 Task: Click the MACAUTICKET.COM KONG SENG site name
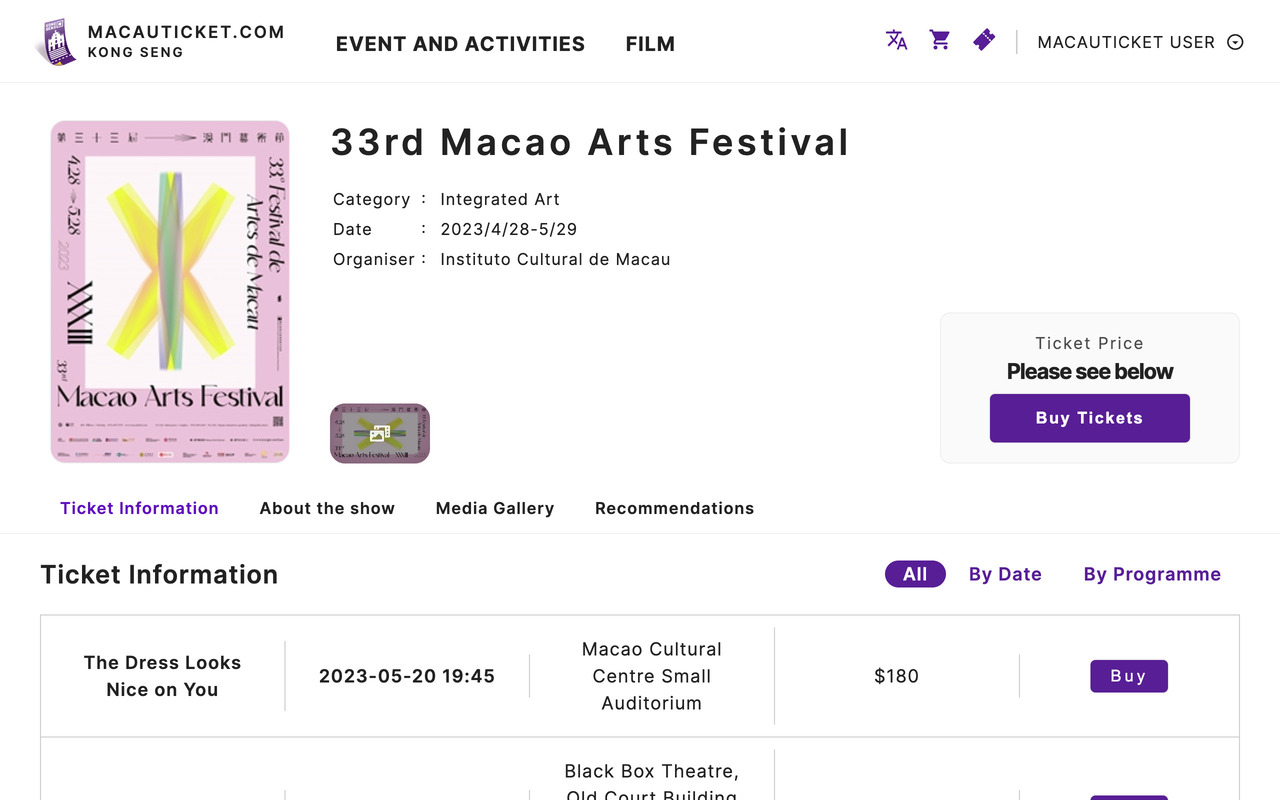[186, 41]
